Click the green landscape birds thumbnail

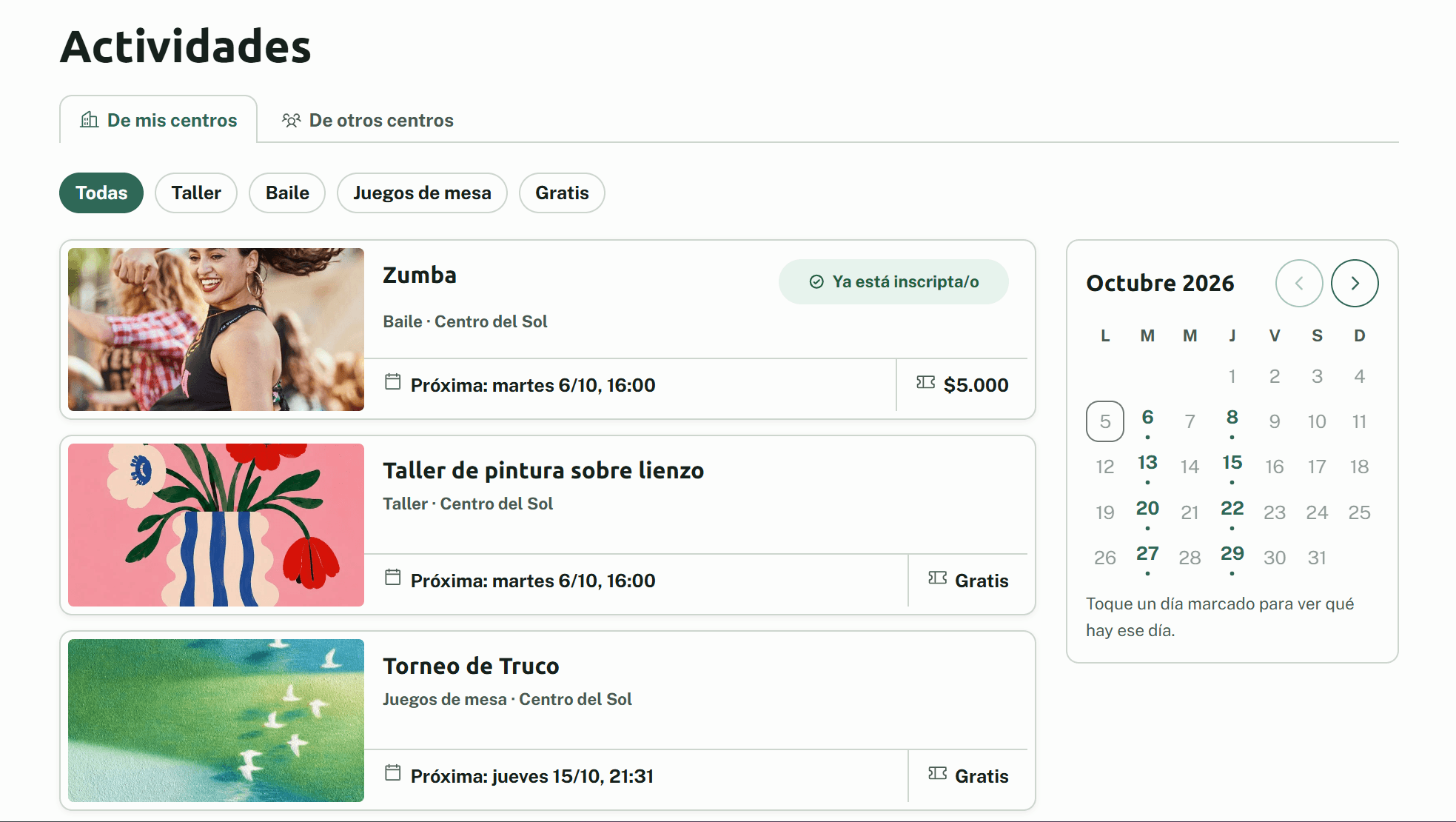click(x=216, y=721)
